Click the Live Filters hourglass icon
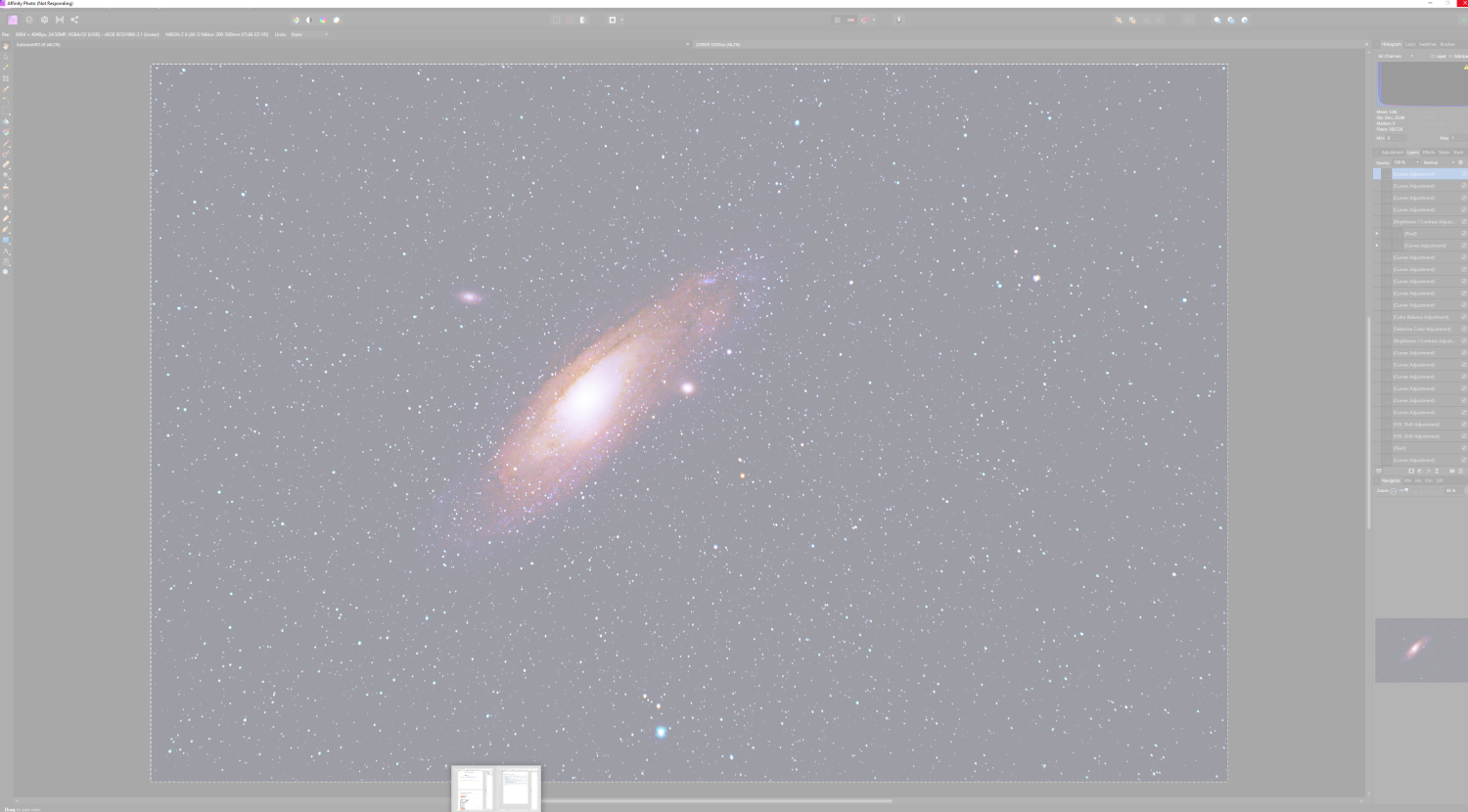 pos(1437,472)
